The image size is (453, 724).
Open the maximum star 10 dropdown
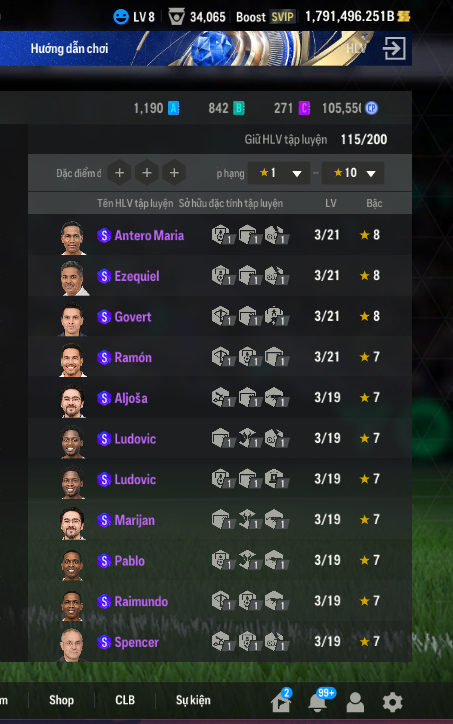(353, 173)
